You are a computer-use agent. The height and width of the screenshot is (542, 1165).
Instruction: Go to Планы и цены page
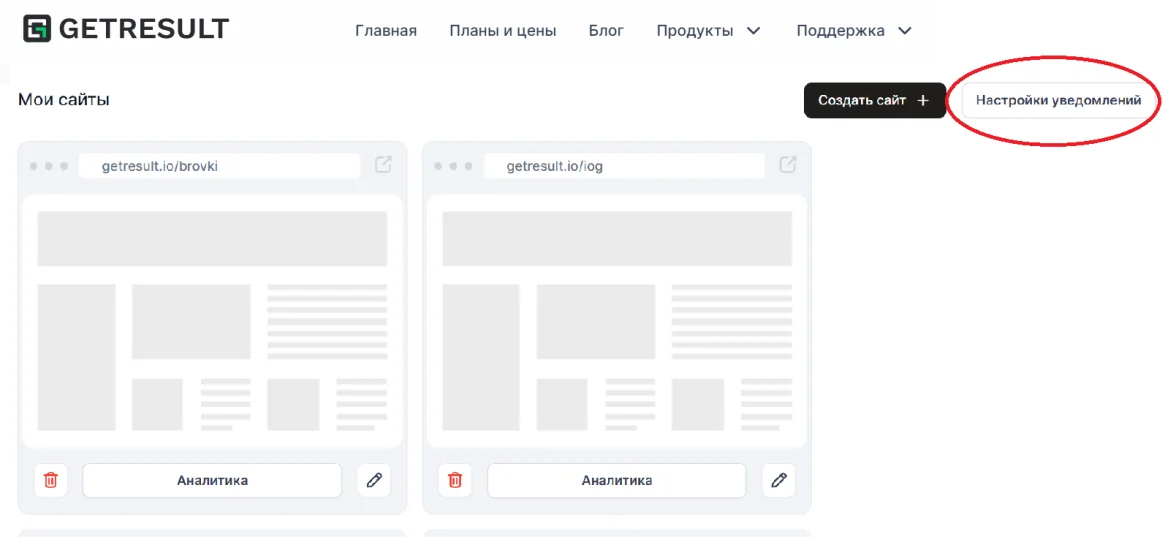502,31
